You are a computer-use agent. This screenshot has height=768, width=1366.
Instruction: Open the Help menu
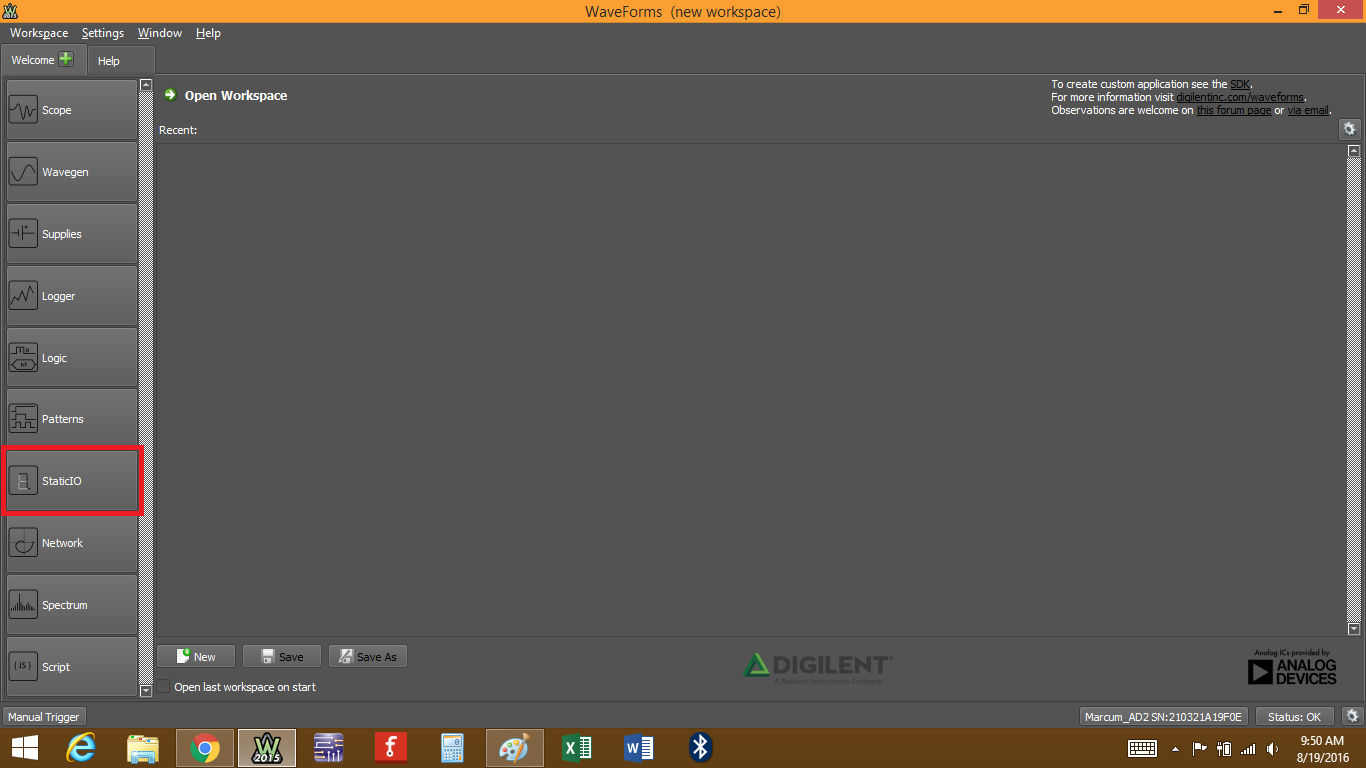point(208,33)
